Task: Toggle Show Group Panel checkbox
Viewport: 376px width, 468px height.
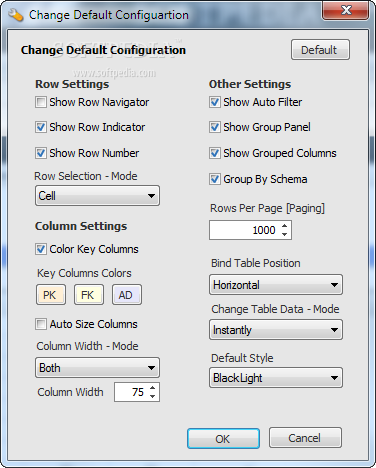Action: click(215, 127)
